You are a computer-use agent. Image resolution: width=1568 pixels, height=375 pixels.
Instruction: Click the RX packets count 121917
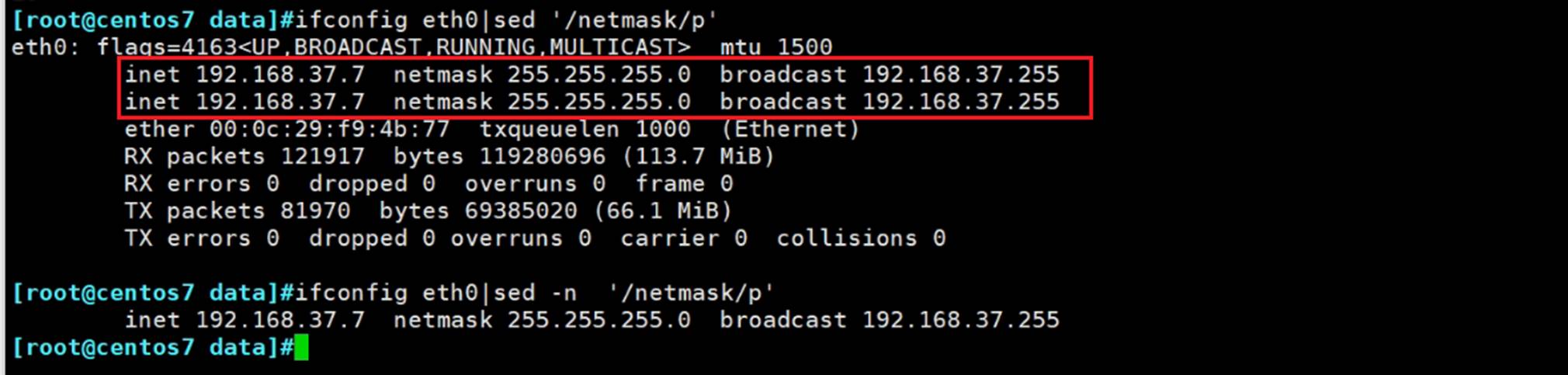[322, 156]
